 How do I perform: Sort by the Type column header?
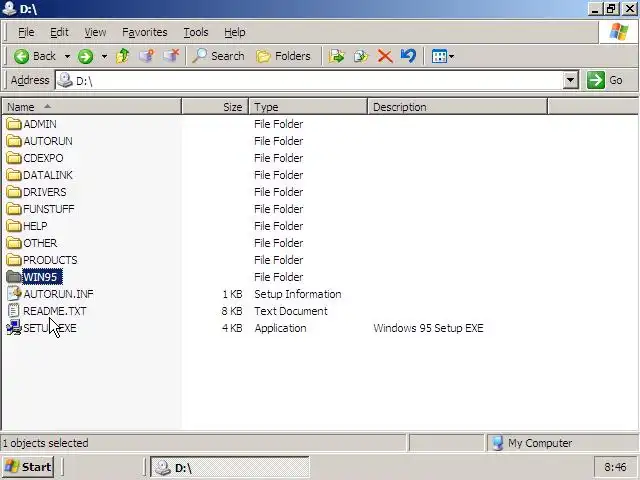[x=308, y=107]
